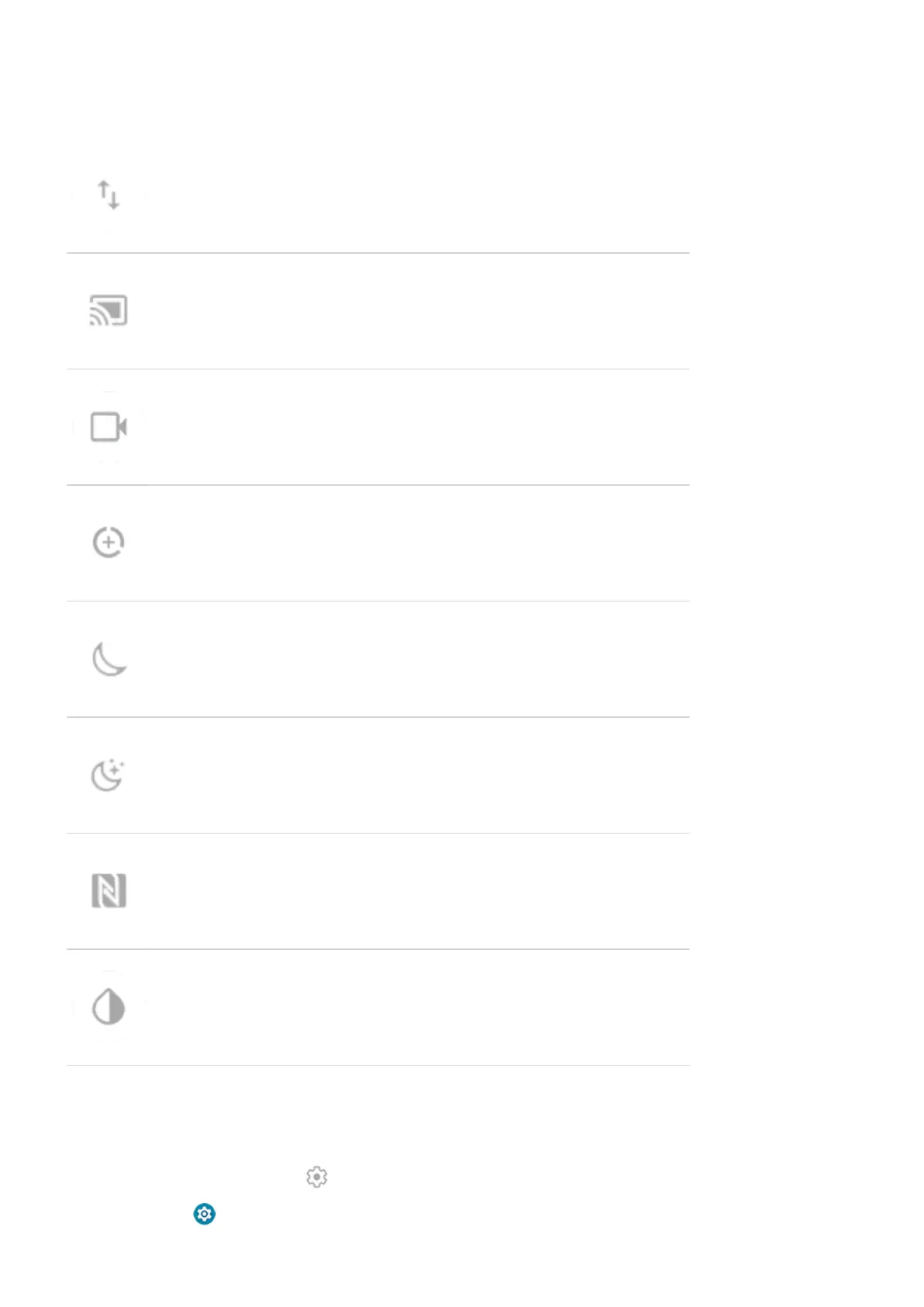This screenshot has height=1307, width=924.
Task: Tap the Data Saver circle-plus icon
Action: point(109,543)
